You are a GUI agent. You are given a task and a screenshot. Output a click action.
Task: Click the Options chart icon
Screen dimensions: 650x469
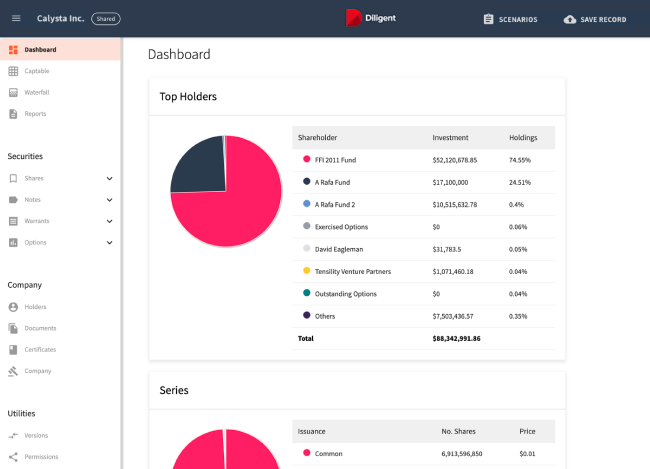(x=13, y=243)
